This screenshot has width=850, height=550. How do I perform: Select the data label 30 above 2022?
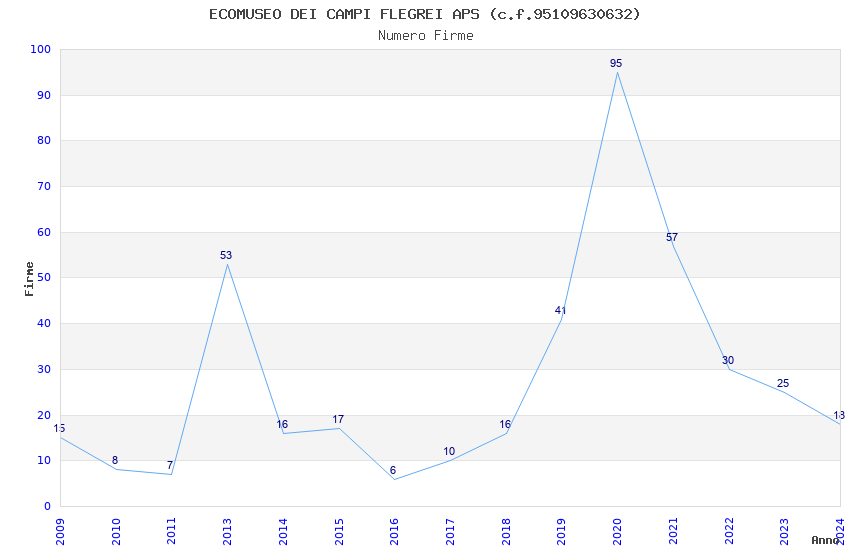(727, 360)
